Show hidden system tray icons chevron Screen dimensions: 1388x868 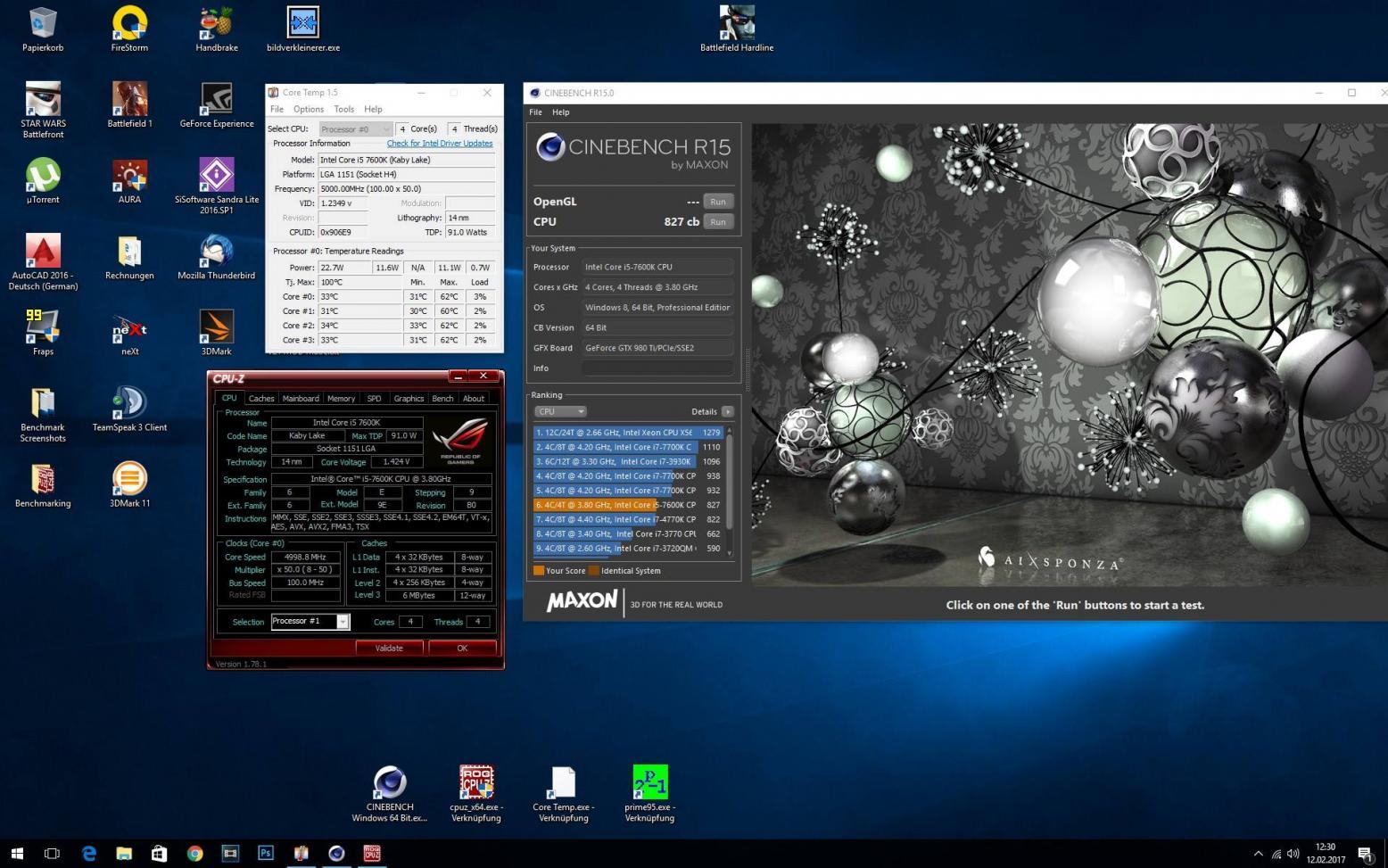tap(1258, 853)
